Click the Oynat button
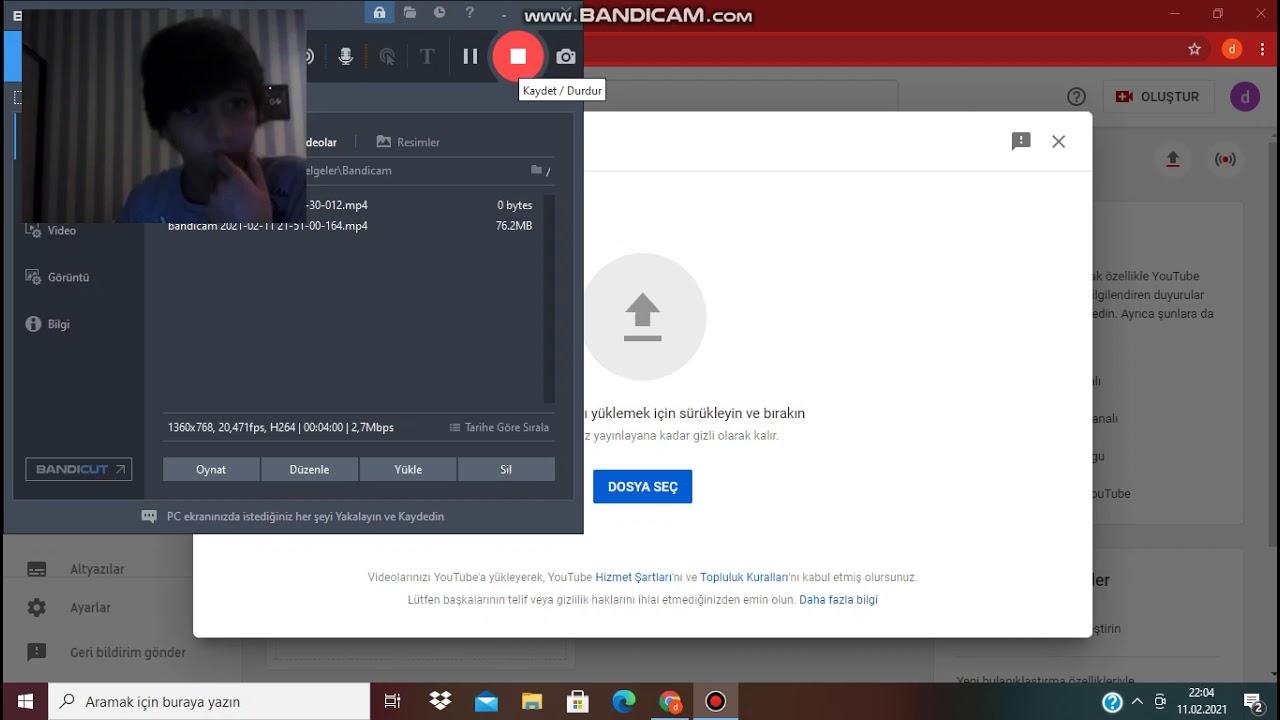Image resolution: width=1280 pixels, height=720 pixels. (211, 469)
